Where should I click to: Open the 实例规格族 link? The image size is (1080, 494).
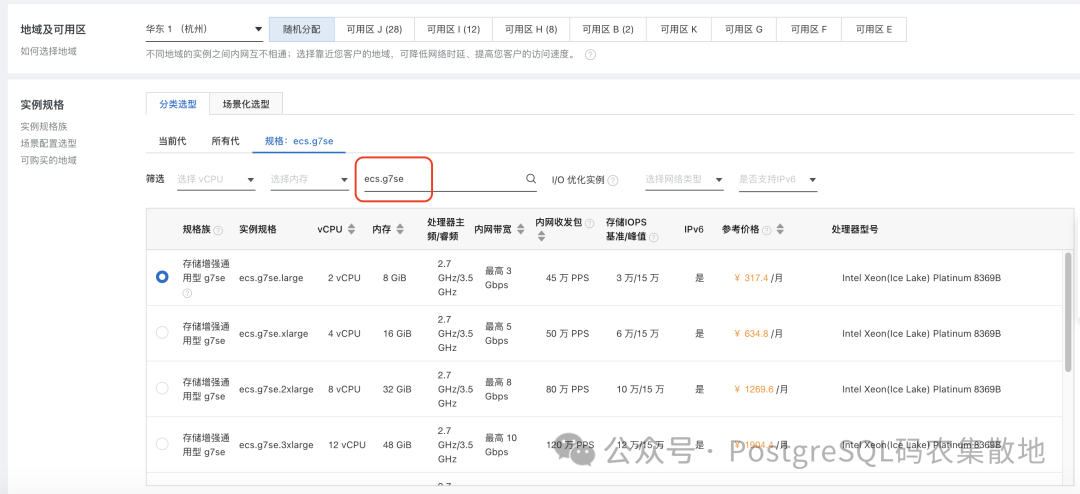point(44,127)
